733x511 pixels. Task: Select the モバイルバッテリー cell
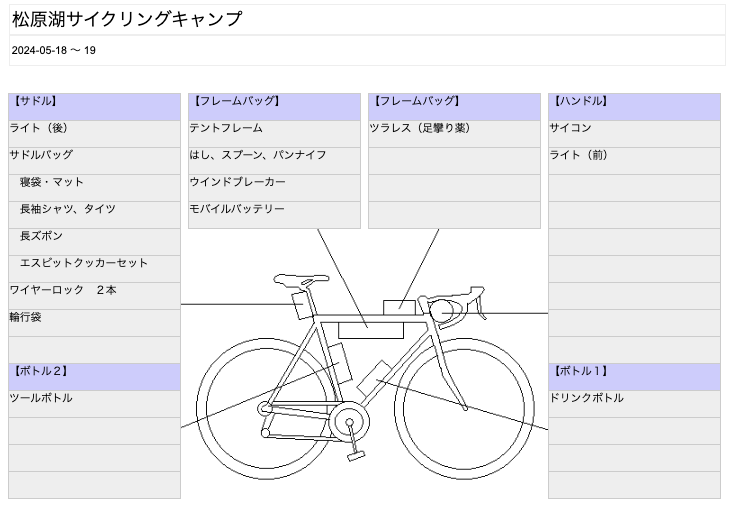273,209
